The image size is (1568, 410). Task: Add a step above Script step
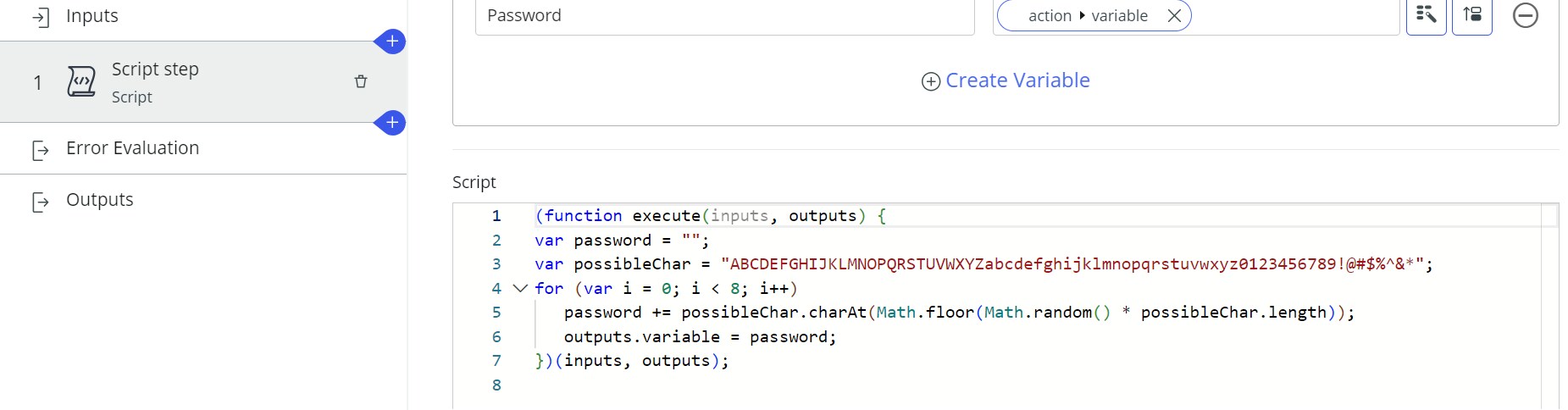[391, 41]
